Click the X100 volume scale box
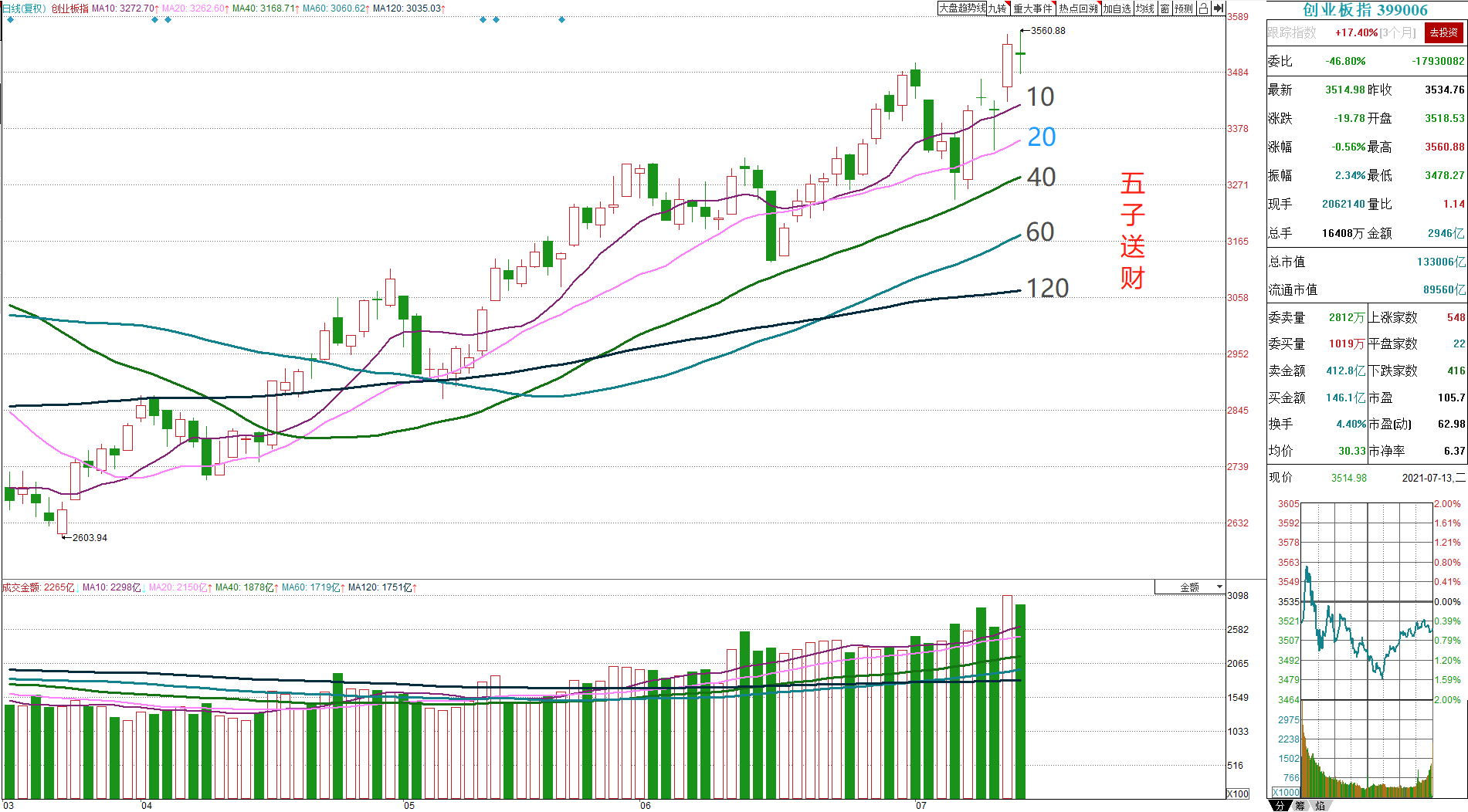The height and width of the screenshot is (812, 1468). coord(1238,793)
